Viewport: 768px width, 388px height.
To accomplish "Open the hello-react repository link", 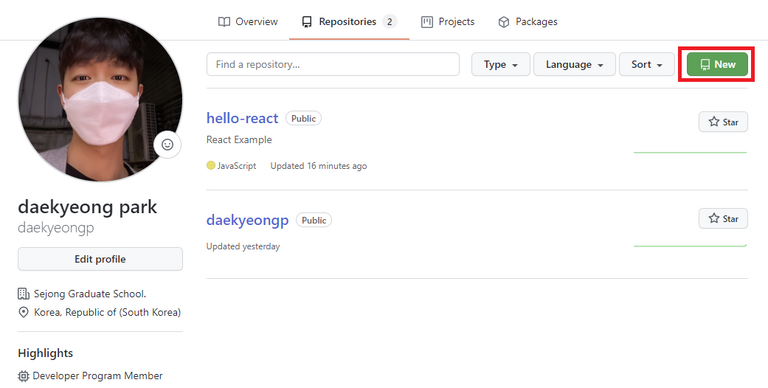I will (x=242, y=118).
